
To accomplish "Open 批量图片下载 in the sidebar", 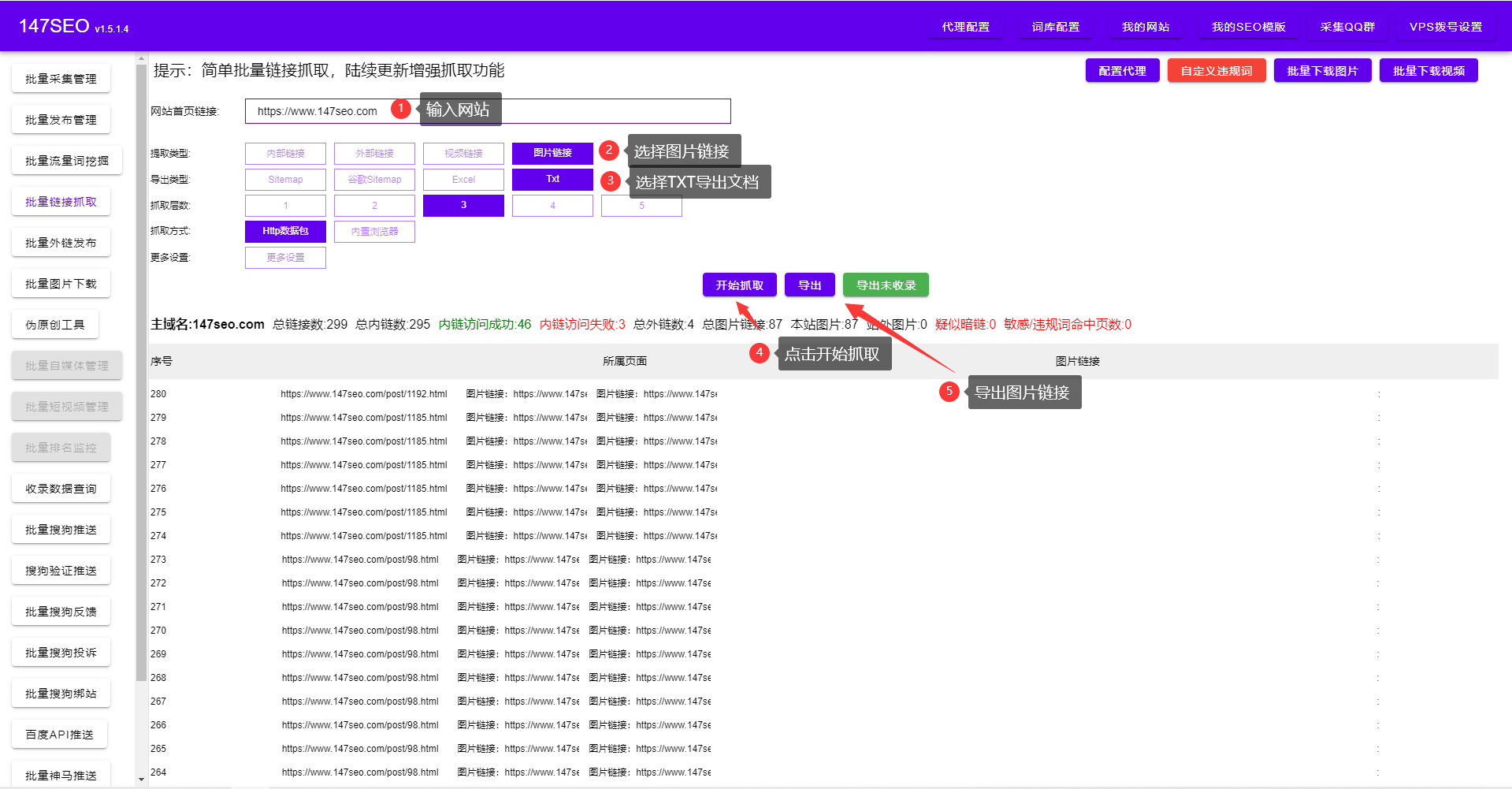I will pos(61,284).
